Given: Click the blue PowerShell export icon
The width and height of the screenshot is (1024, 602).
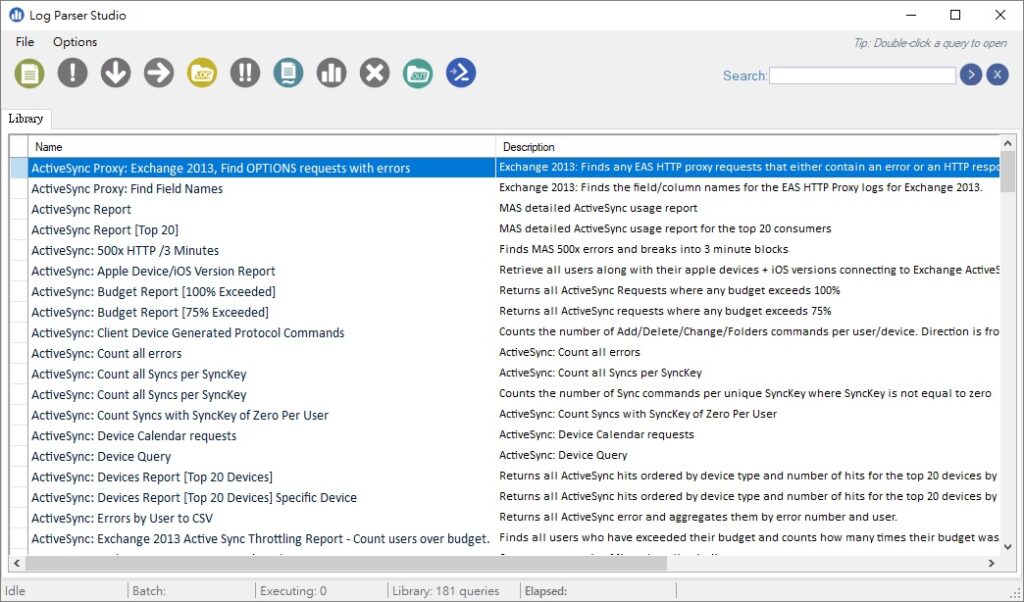Looking at the screenshot, I should 460,73.
